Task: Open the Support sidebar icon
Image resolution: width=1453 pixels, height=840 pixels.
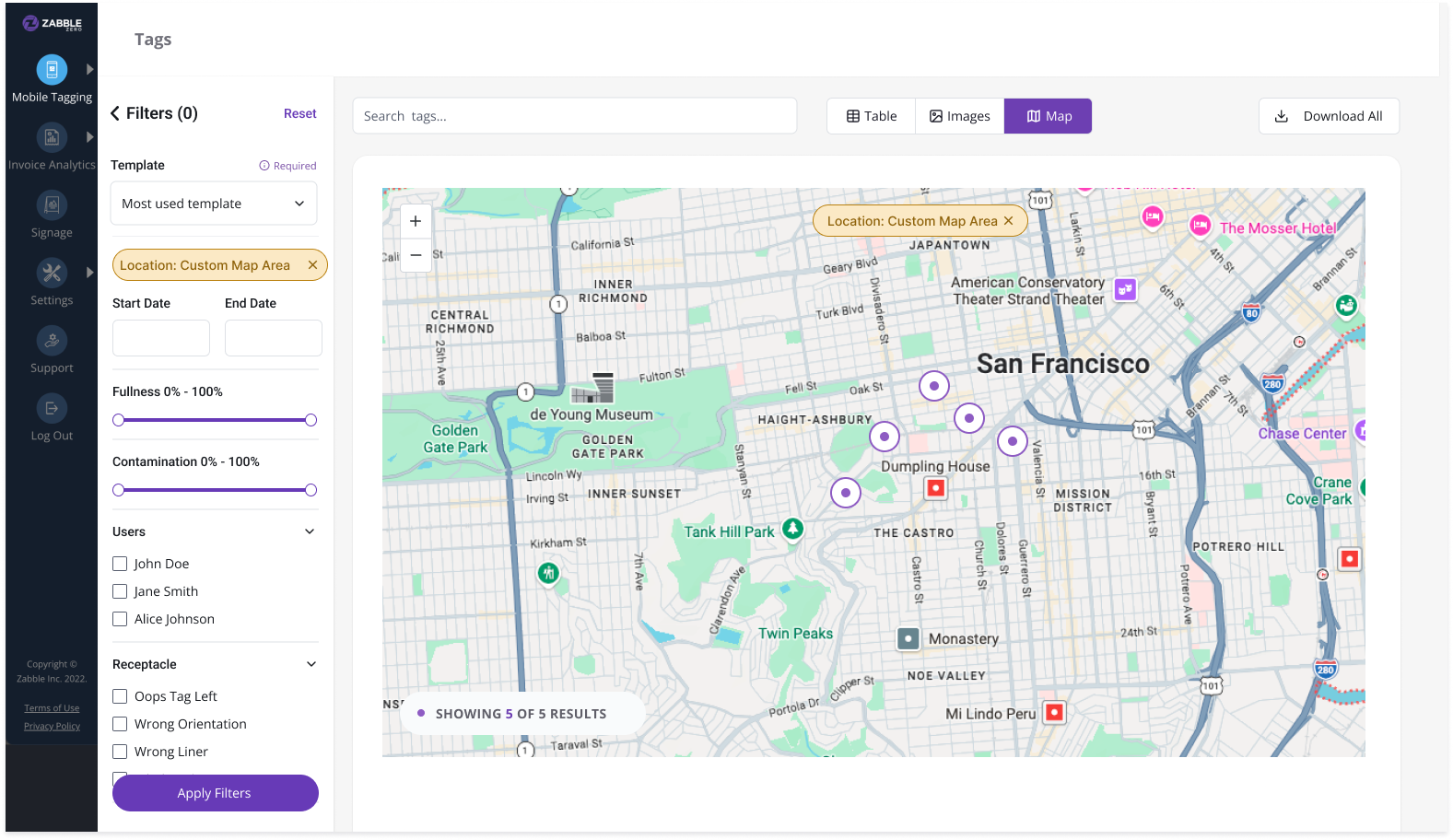Action: 52,341
